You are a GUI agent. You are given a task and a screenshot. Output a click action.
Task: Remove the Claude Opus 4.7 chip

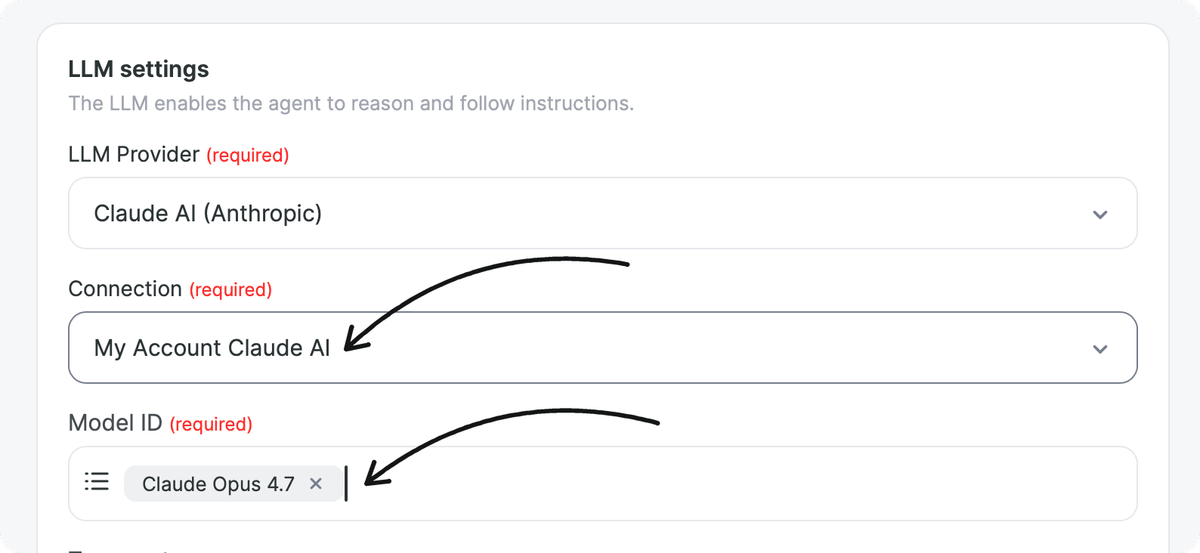click(316, 484)
